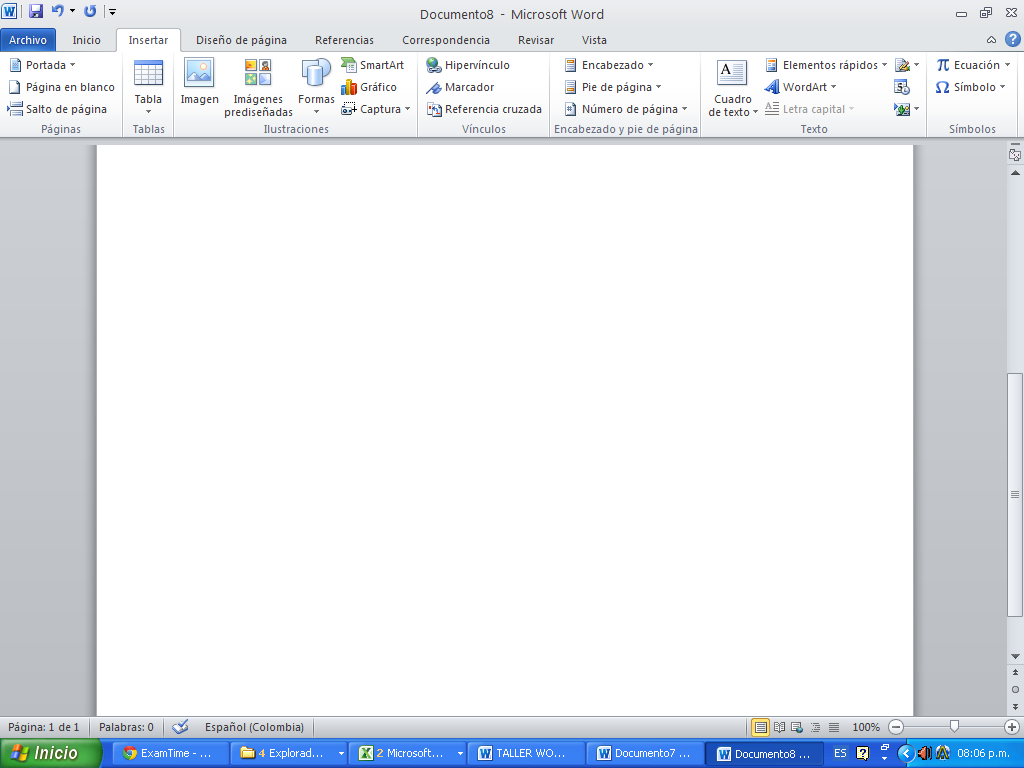Click the zoom slider handle

[954, 727]
